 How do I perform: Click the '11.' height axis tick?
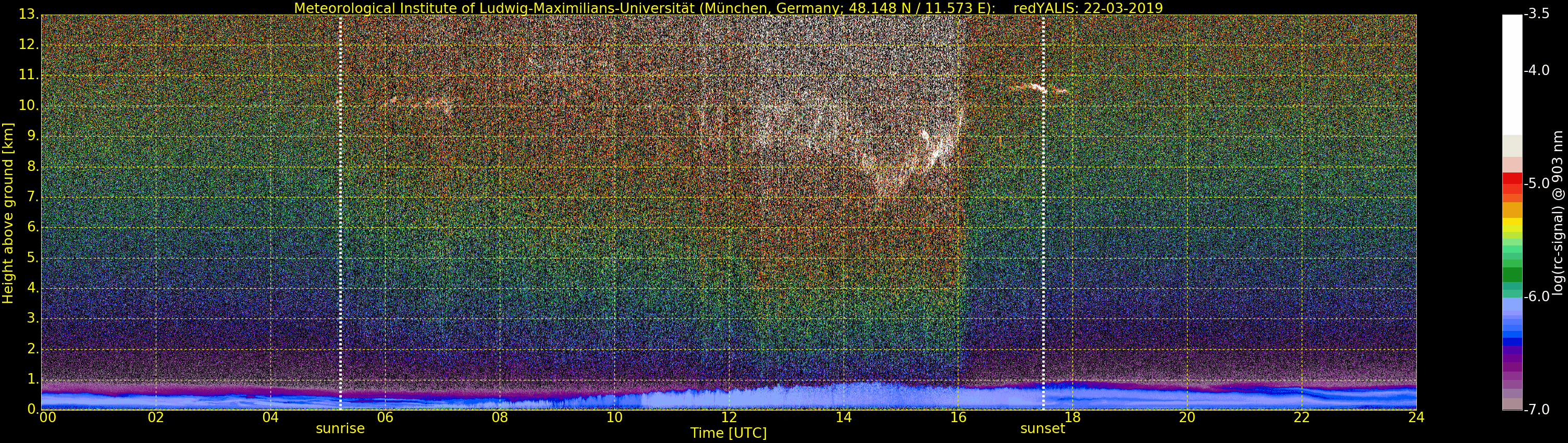pyautogui.click(x=29, y=74)
